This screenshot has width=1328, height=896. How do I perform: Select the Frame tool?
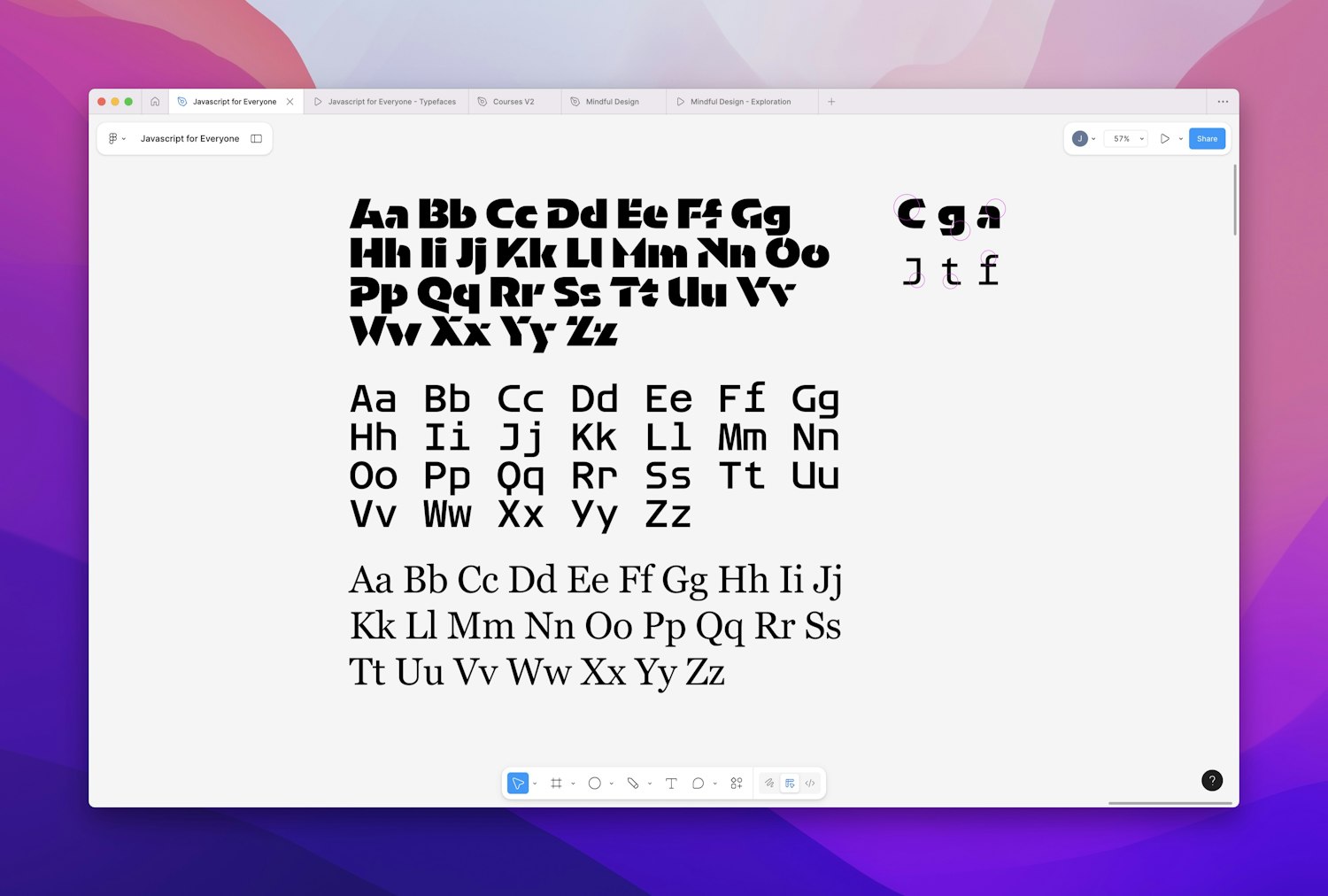coord(557,783)
